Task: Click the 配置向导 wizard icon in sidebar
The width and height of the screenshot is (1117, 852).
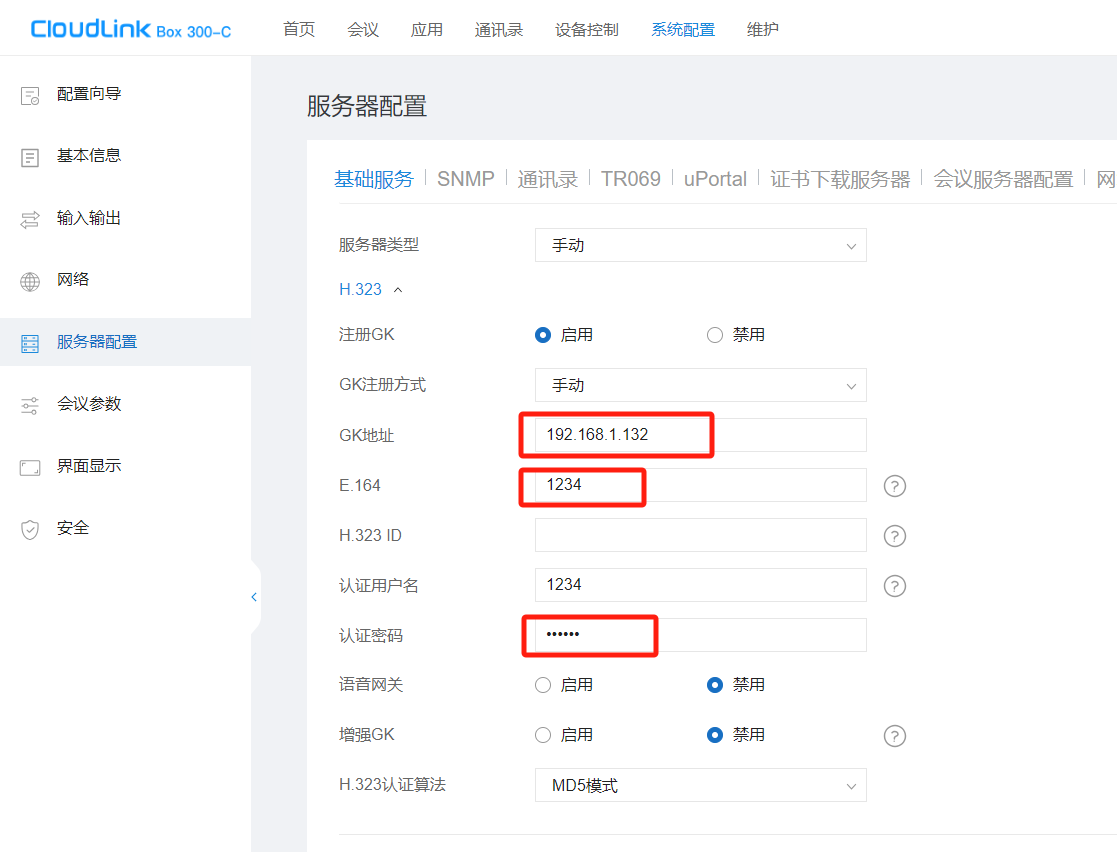Action: [30, 95]
